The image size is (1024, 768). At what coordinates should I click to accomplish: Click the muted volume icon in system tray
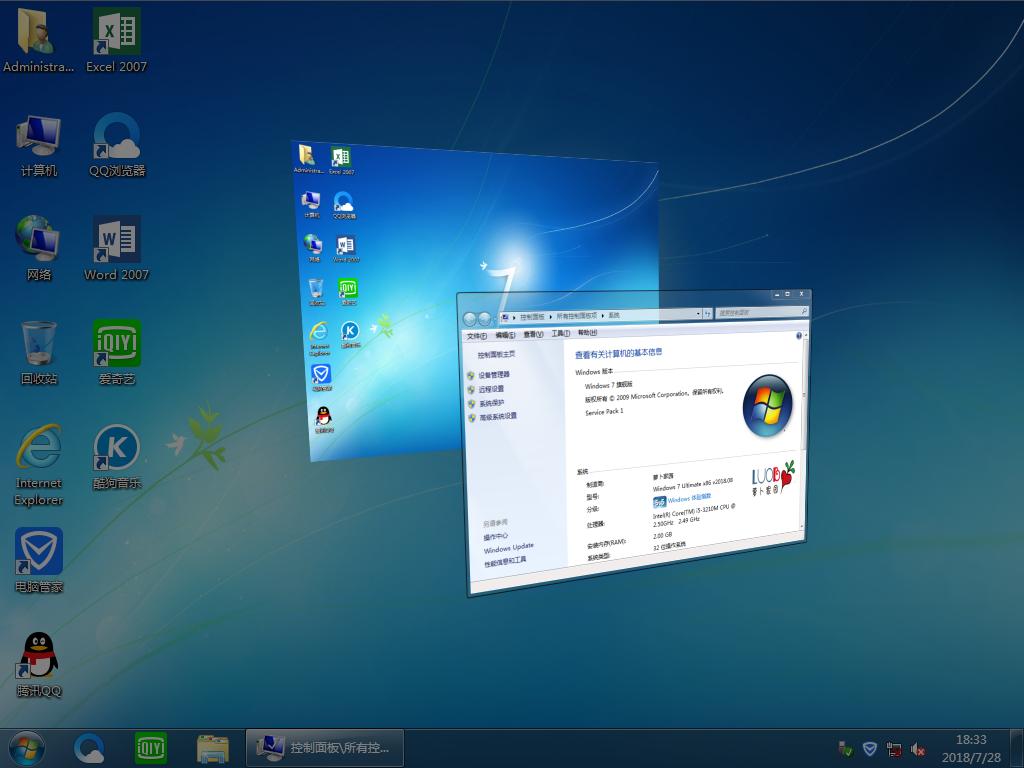[918, 748]
